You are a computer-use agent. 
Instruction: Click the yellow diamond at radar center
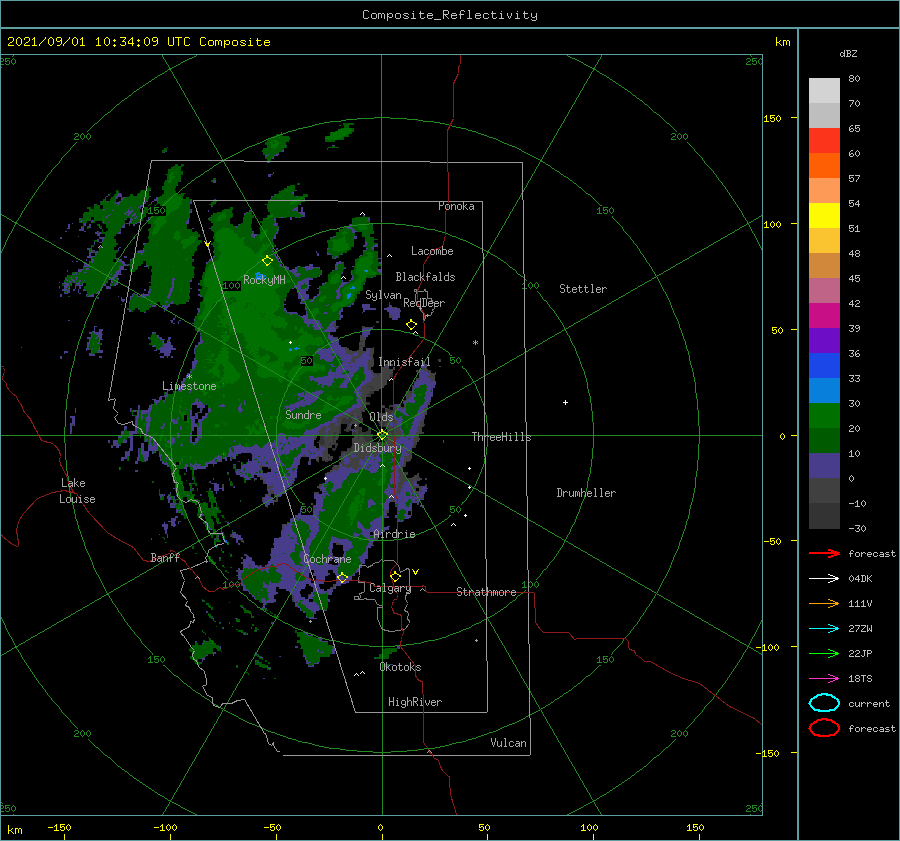pos(382,435)
